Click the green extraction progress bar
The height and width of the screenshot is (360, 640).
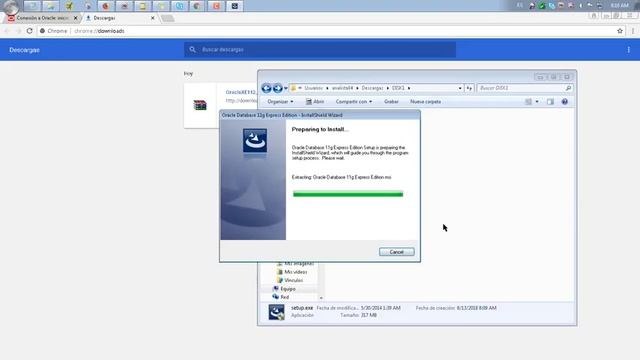(348, 194)
